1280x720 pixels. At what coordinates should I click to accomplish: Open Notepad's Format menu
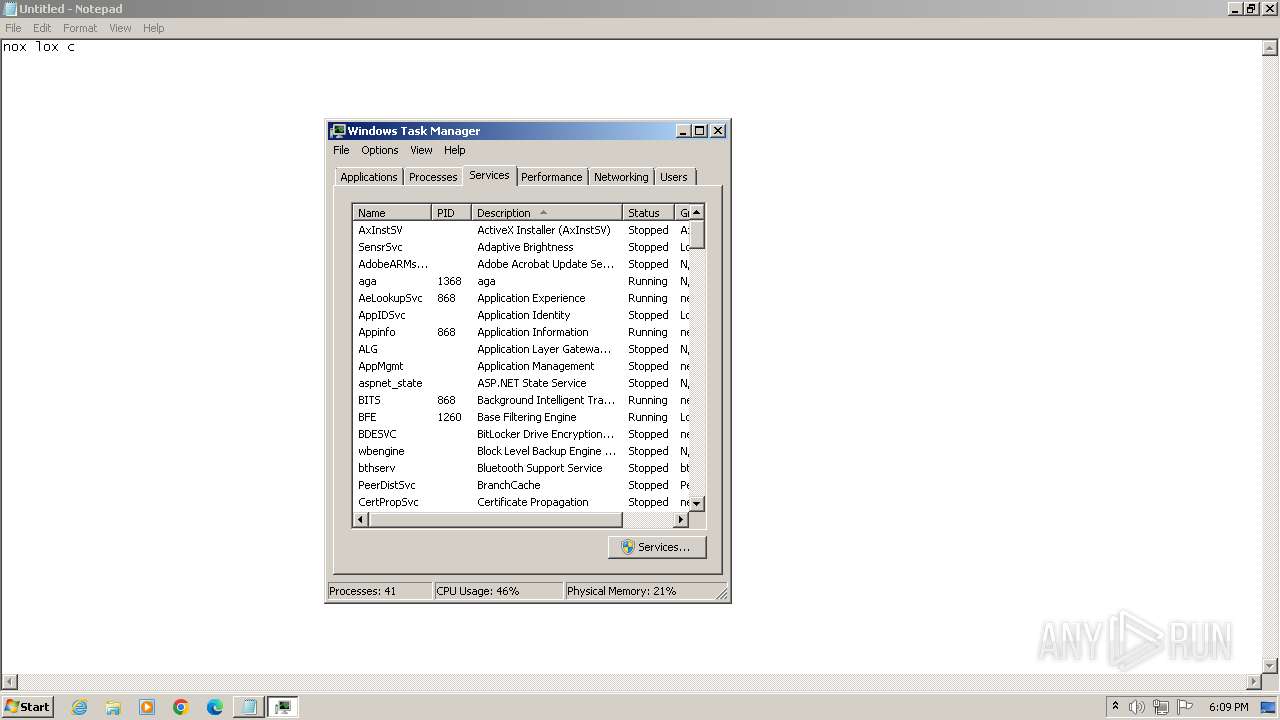coord(80,28)
